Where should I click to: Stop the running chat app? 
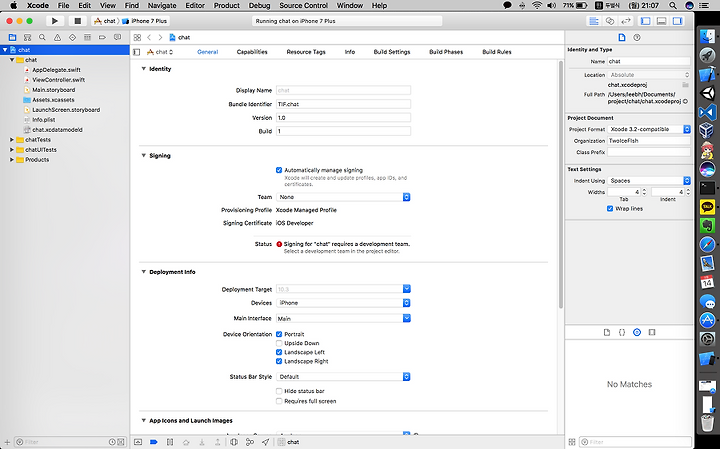coord(77,21)
